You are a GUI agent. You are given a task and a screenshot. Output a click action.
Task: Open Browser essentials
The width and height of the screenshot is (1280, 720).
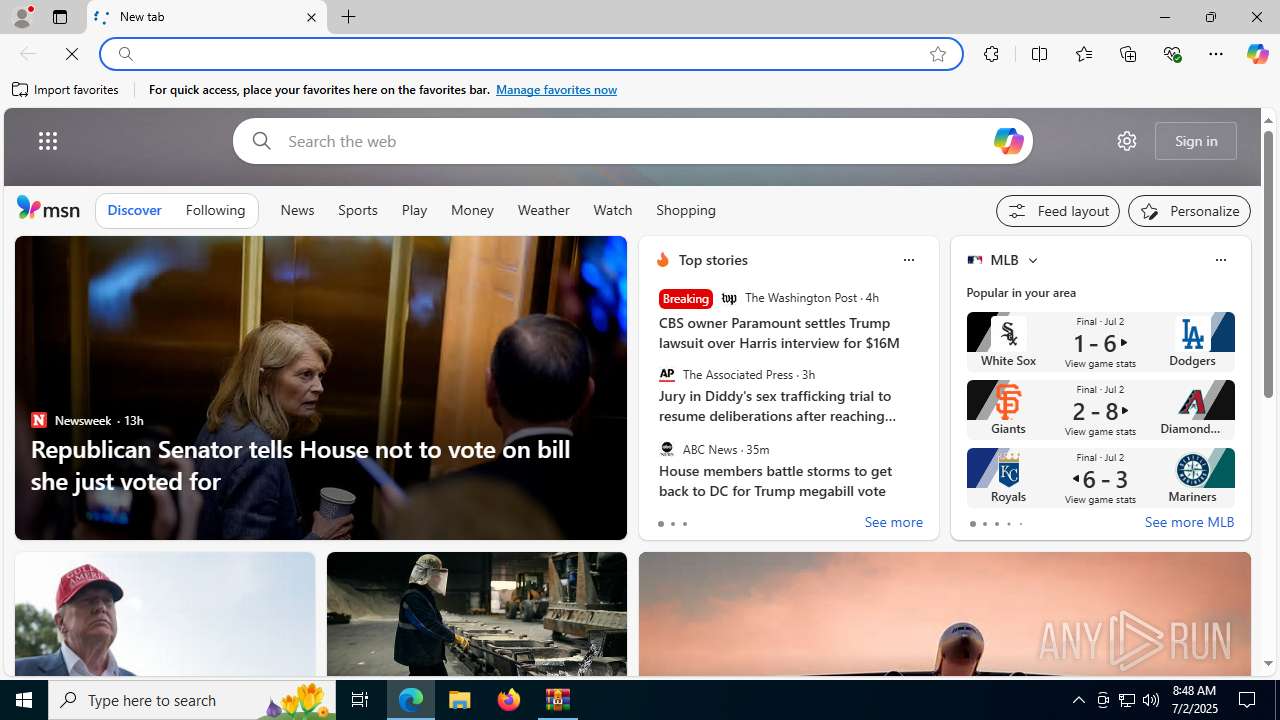(1172, 54)
